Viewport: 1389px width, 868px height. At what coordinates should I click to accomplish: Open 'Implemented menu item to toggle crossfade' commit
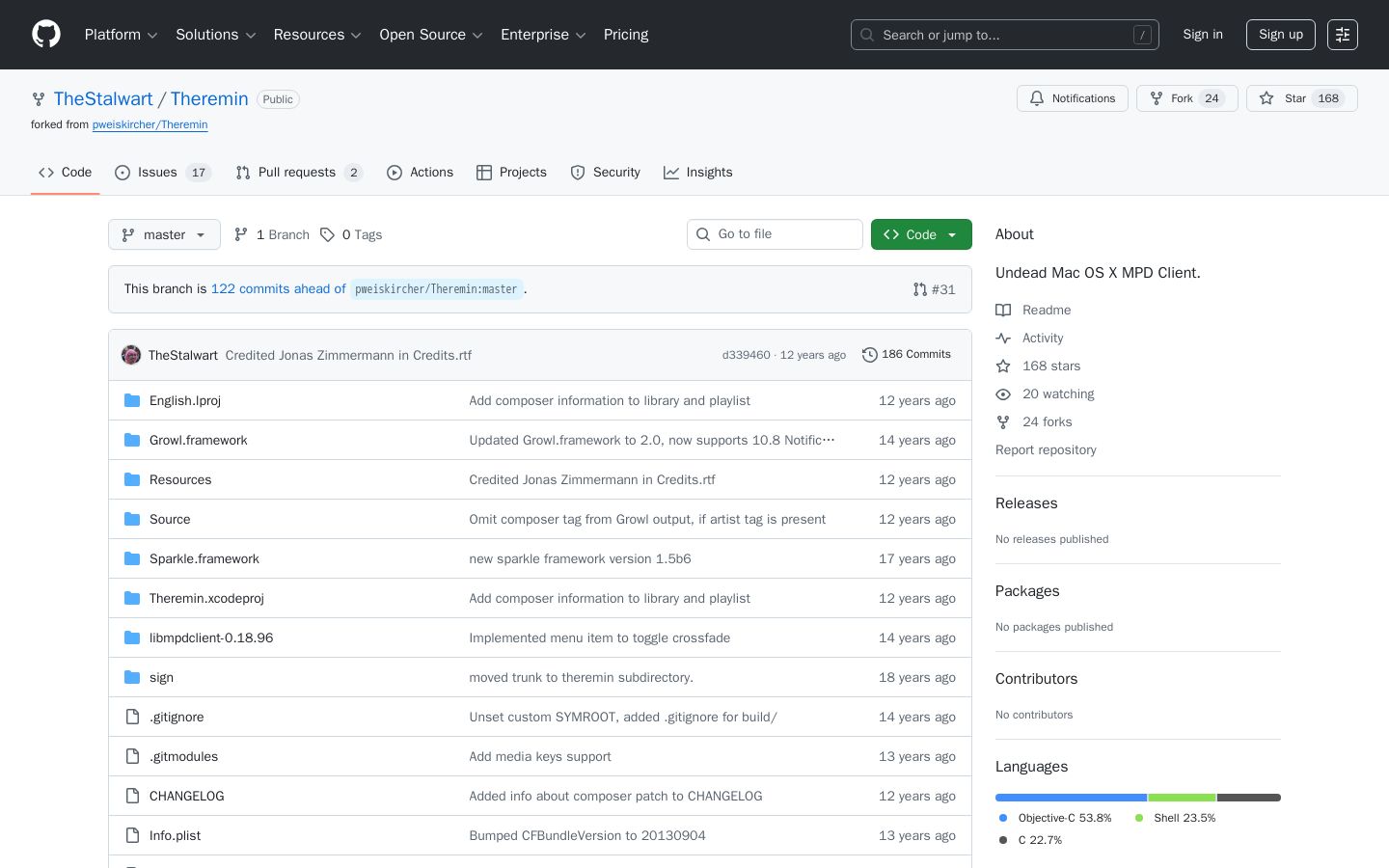click(x=600, y=637)
